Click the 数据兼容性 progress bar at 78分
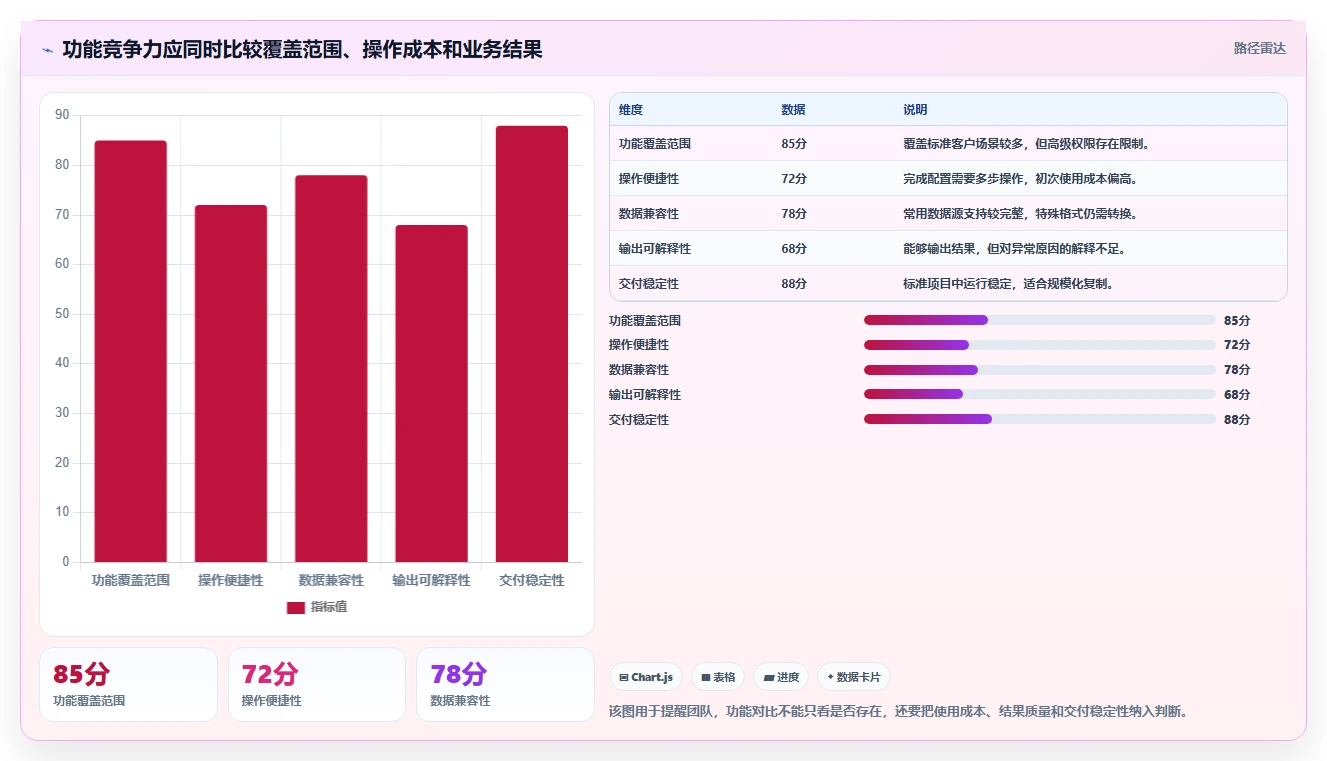 tap(1040, 370)
